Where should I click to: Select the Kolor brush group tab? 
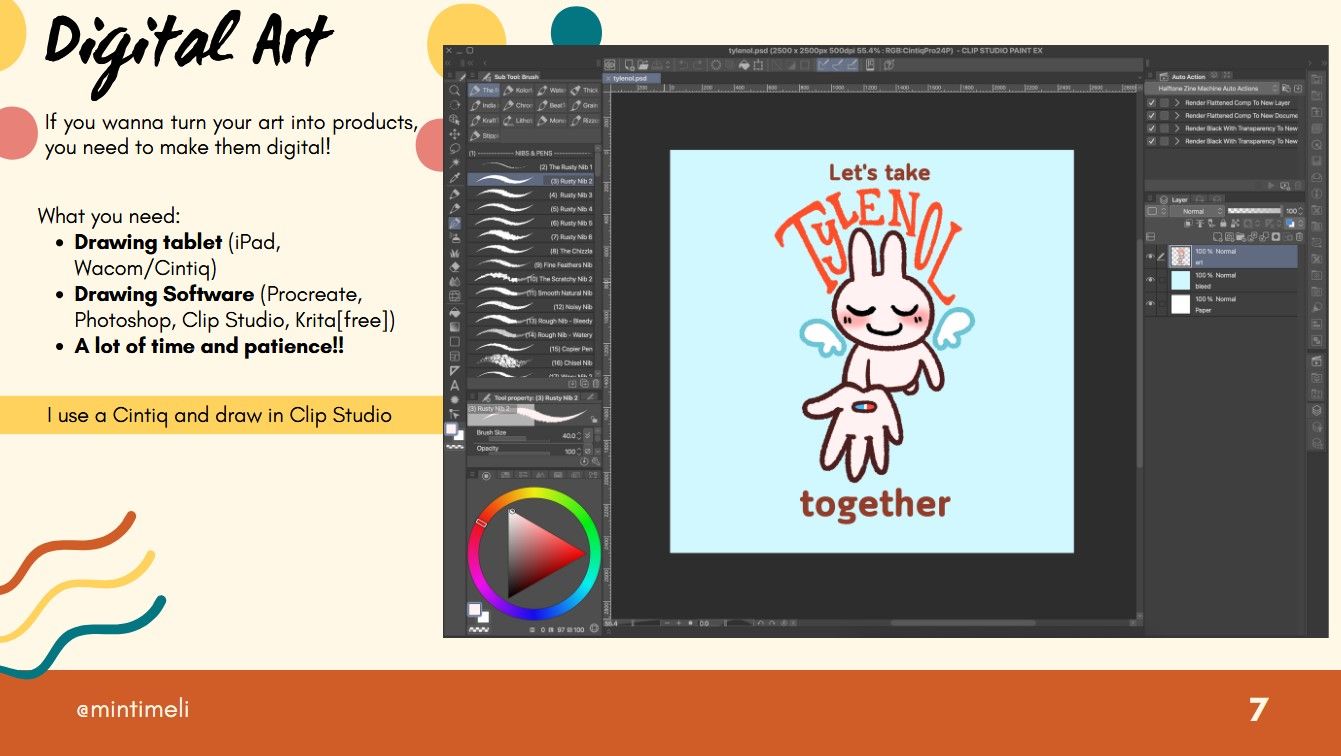pyautogui.click(x=517, y=90)
